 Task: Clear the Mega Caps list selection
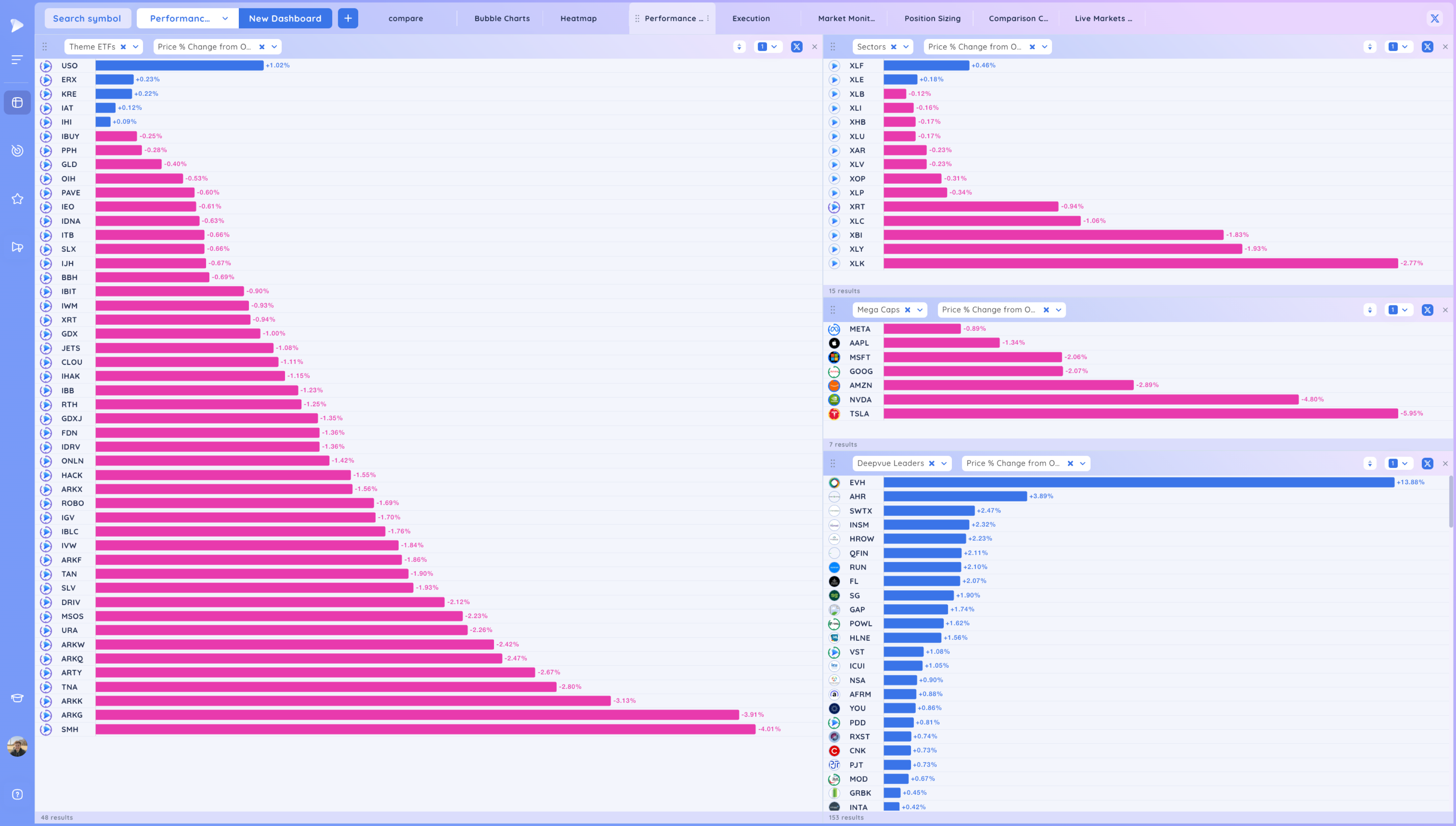[x=907, y=310]
